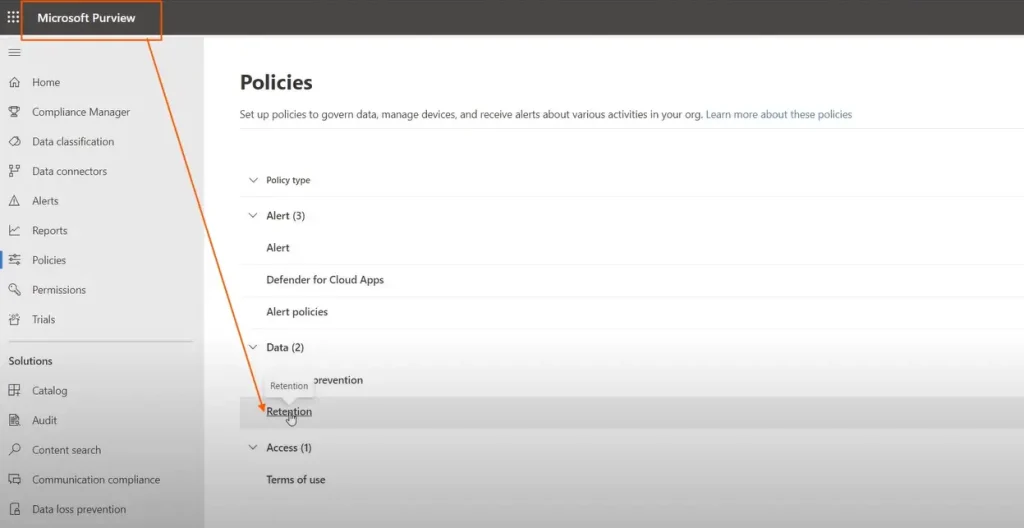Collapse the Access (1) group chevron
Screen dimensions: 1024x528
point(253,448)
